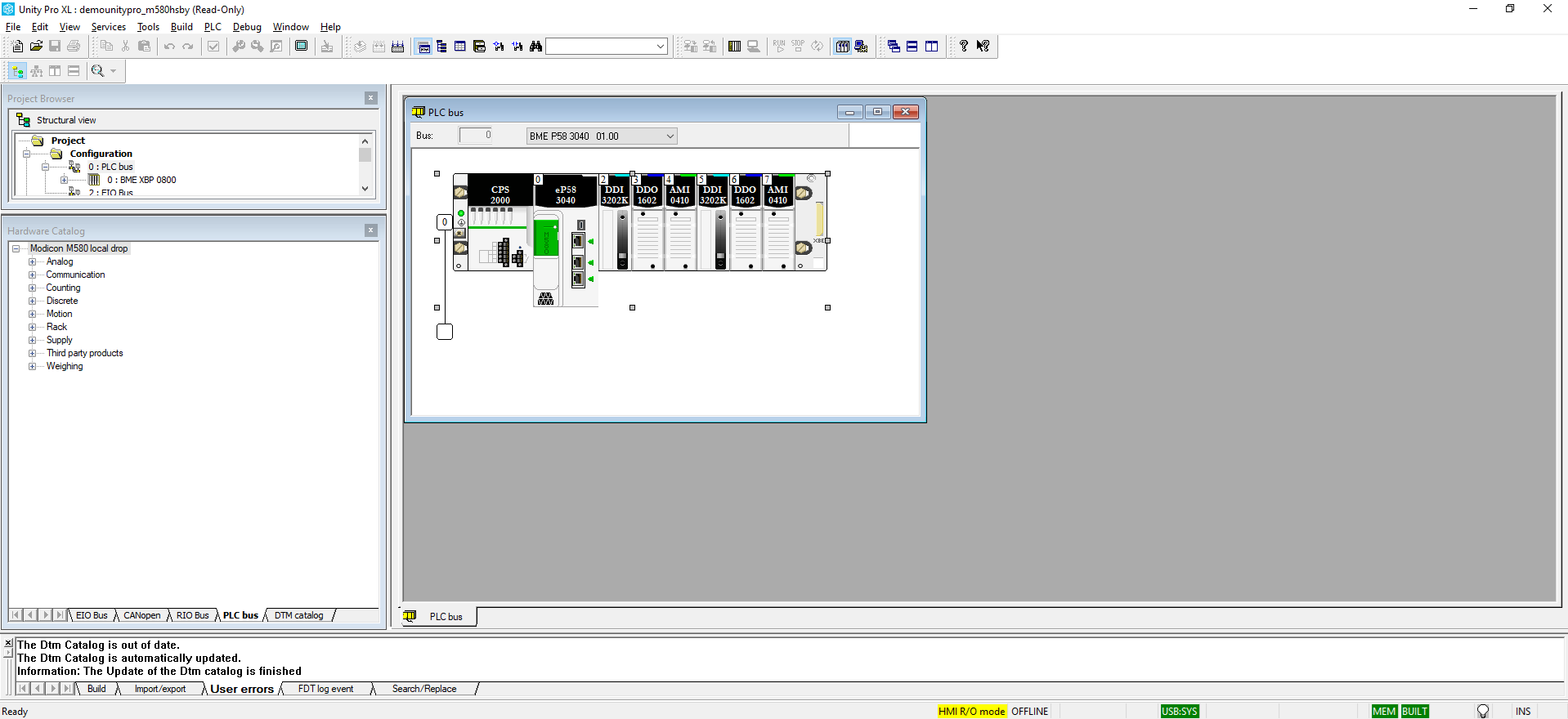This screenshot has height=719, width=1568.
Task: Click the Project Browser scroll down arrow
Action: tap(365, 189)
